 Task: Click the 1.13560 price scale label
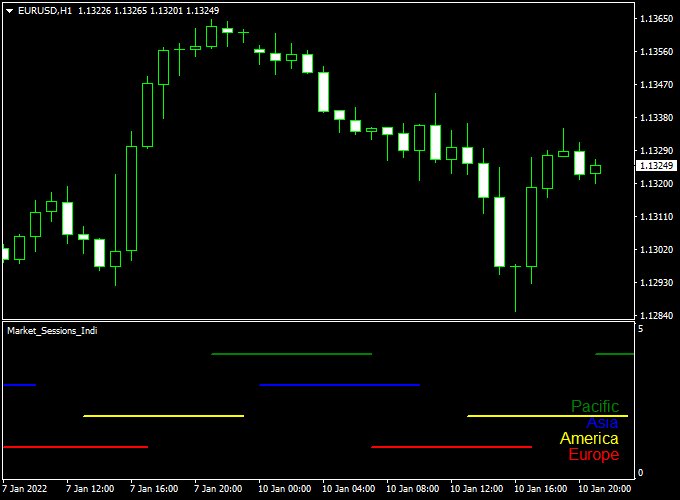[657, 52]
